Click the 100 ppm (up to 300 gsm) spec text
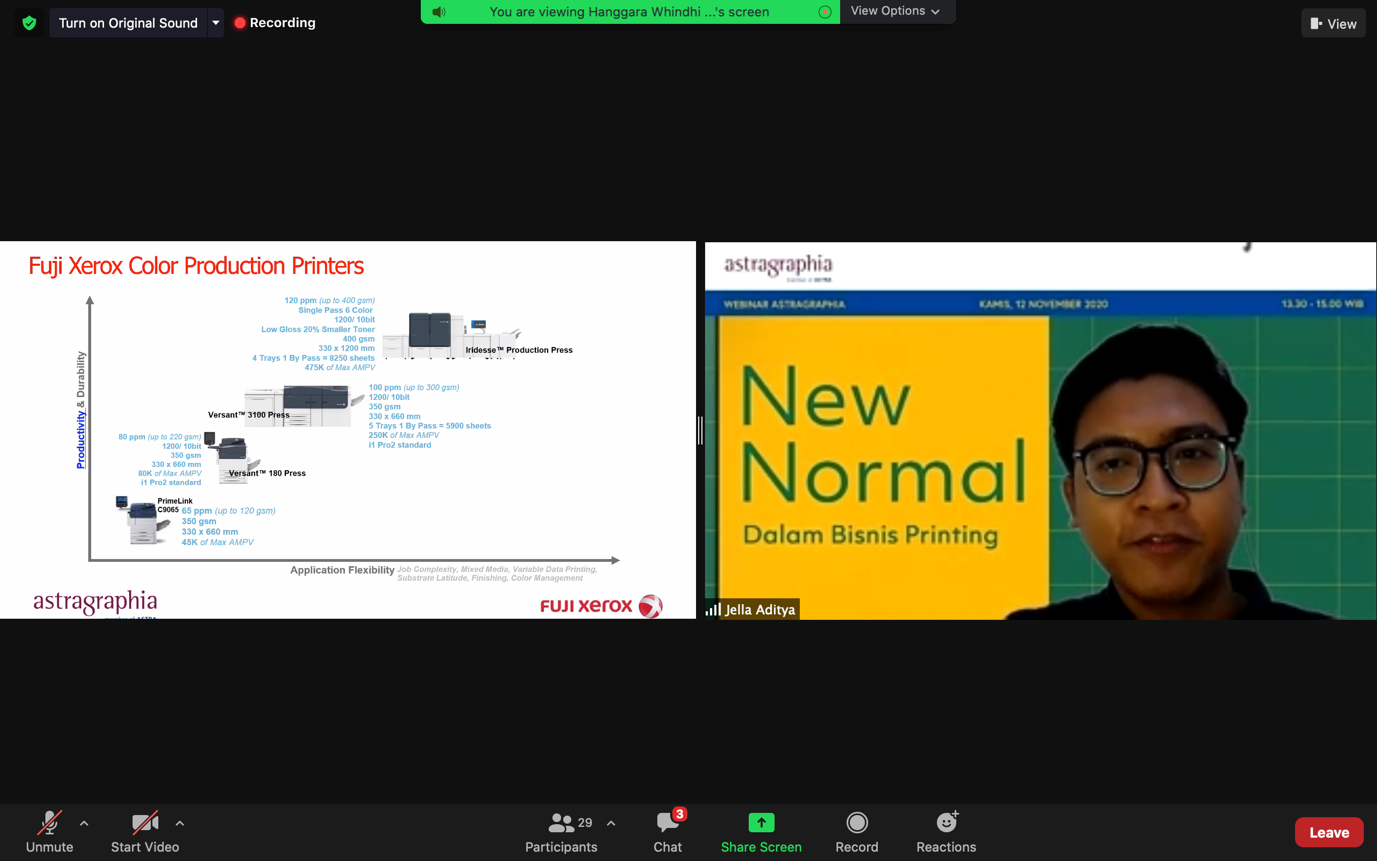This screenshot has width=1377, height=861. (x=414, y=387)
